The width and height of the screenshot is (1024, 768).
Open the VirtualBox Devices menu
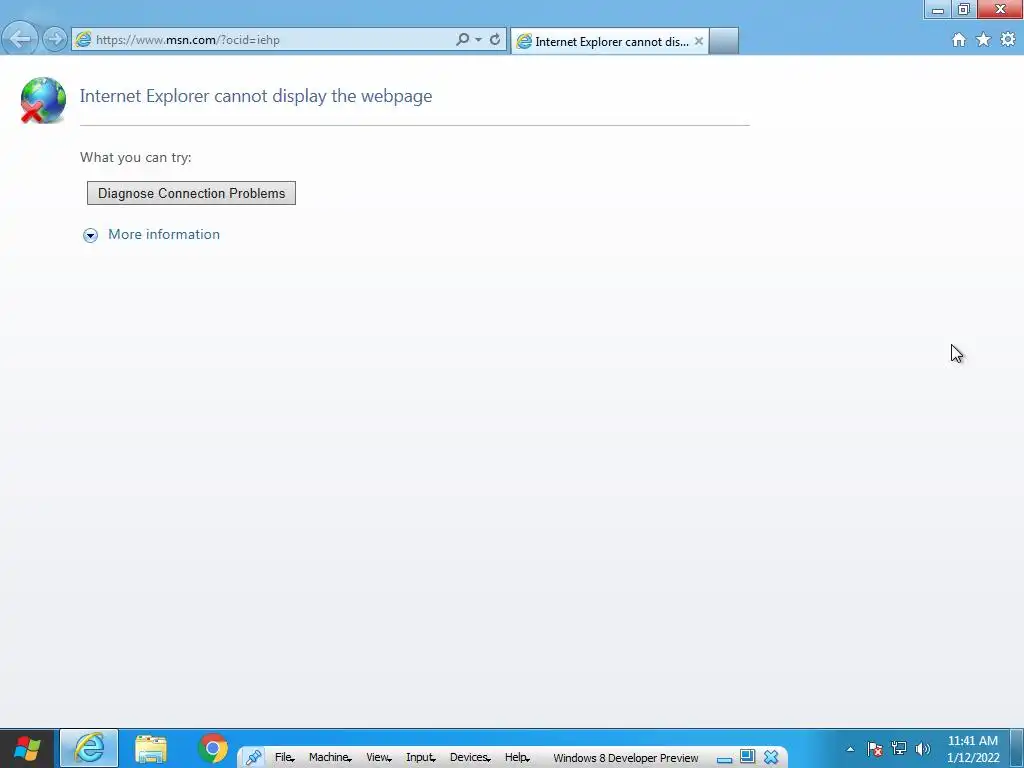[x=470, y=758]
